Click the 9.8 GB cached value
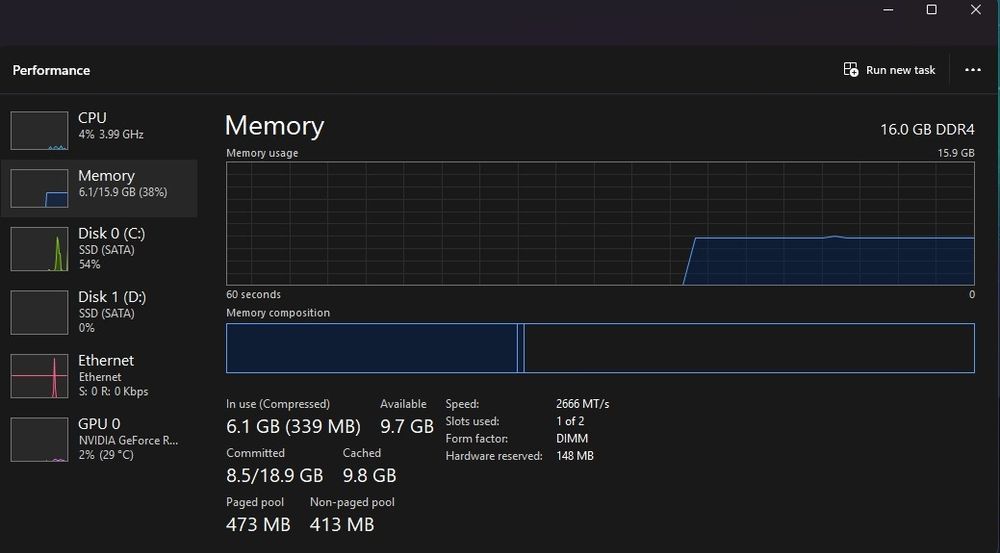This screenshot has width=1000, height=553. (x=369, y=475)
